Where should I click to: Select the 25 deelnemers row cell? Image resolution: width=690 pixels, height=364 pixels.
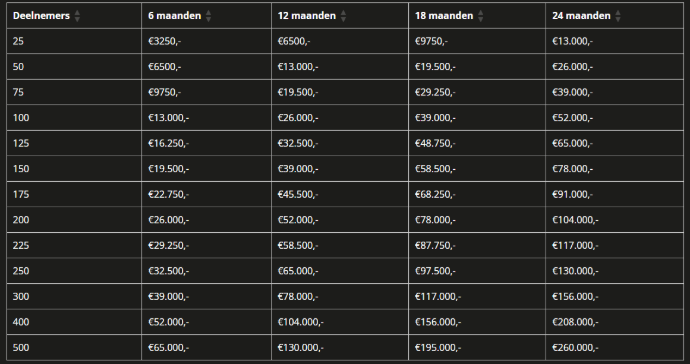coord(74,41)
